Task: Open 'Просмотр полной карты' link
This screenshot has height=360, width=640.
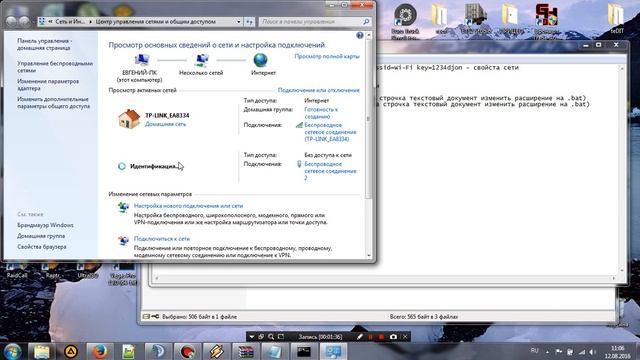Action: point(327,56)
